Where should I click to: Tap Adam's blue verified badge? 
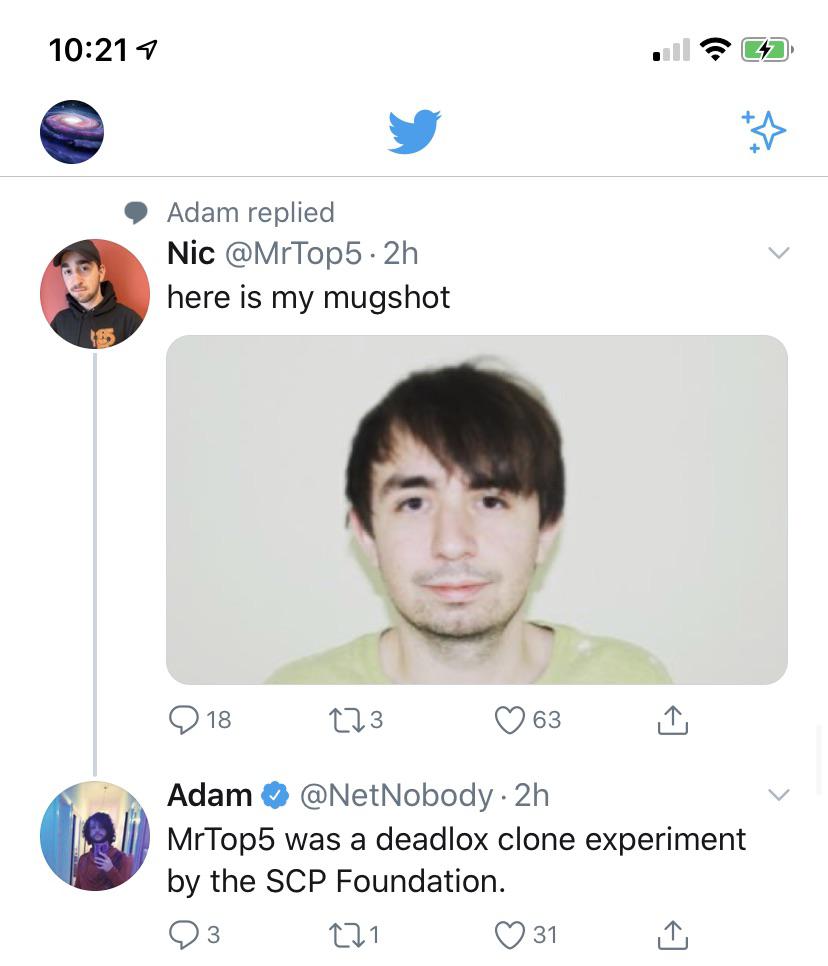point(274,796)
